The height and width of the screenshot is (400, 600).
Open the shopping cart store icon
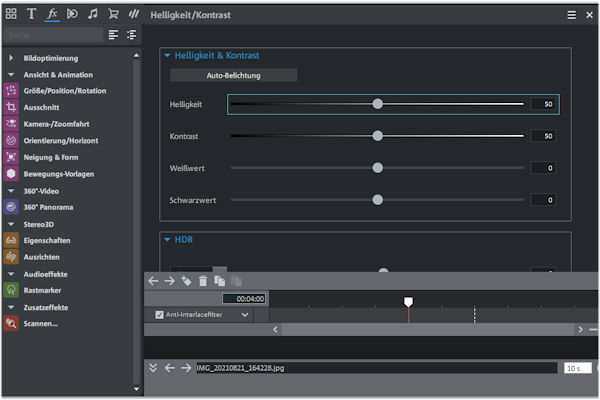pyautogui.click(x=113, y=14)
